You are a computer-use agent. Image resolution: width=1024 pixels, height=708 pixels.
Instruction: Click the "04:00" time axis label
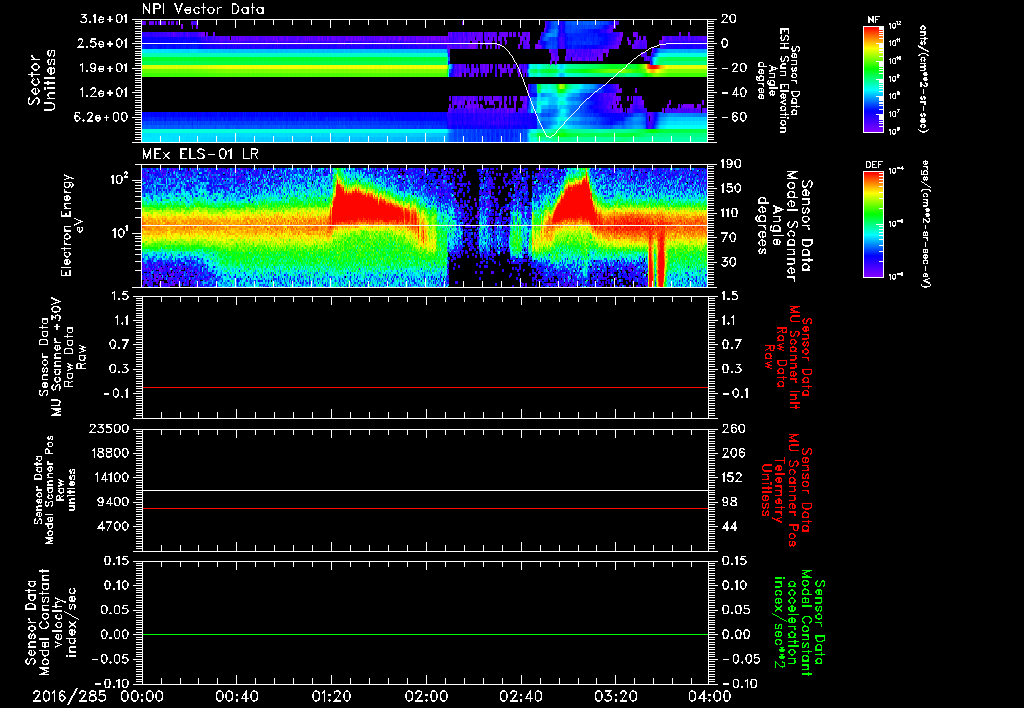(x=710, y=696)
